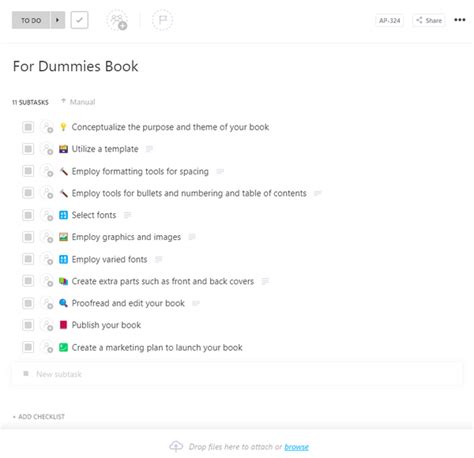Click the cloud upload icon

pos(176,446)
